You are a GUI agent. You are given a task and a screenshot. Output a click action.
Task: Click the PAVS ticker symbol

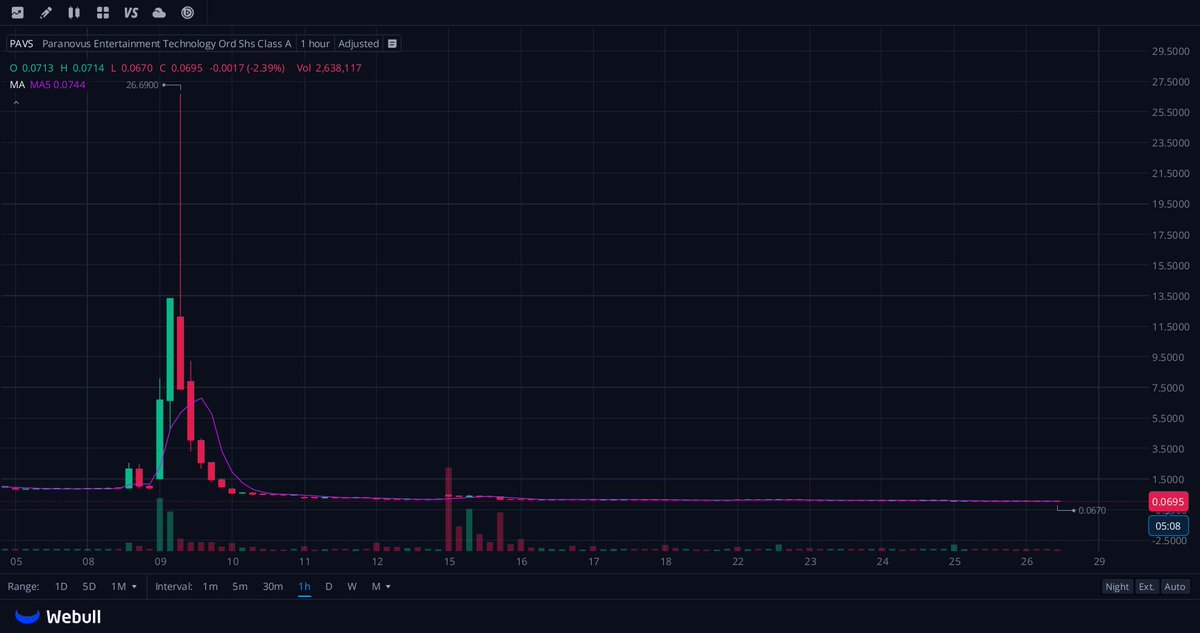click(x=22, y=44)
